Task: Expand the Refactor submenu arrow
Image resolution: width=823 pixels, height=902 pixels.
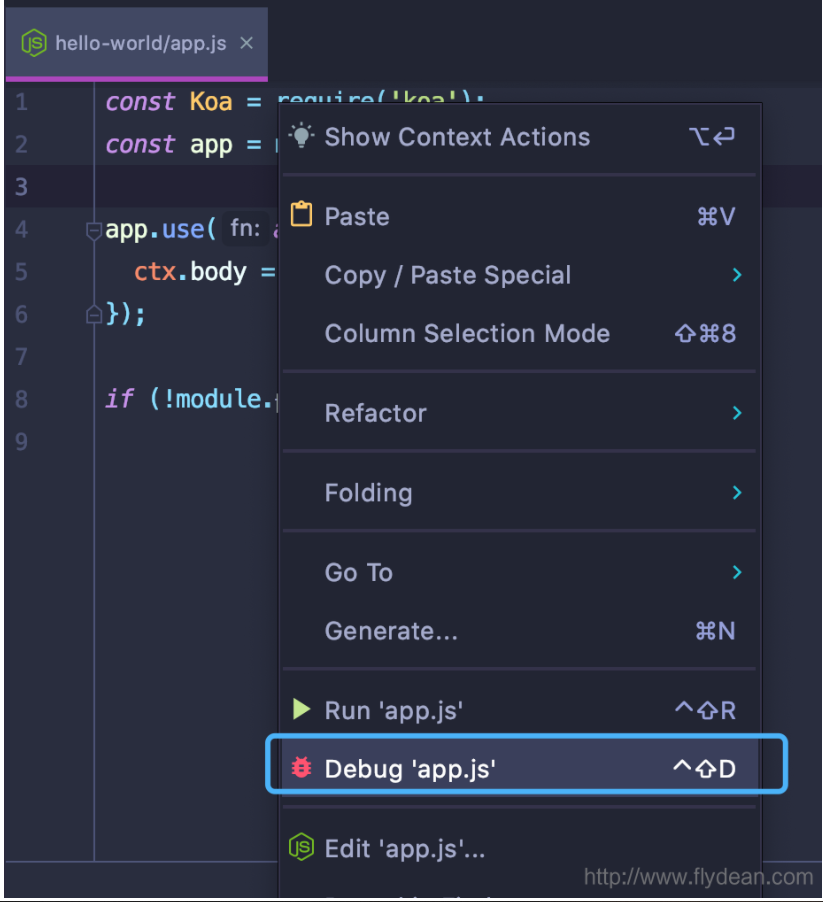Action: 737,413
